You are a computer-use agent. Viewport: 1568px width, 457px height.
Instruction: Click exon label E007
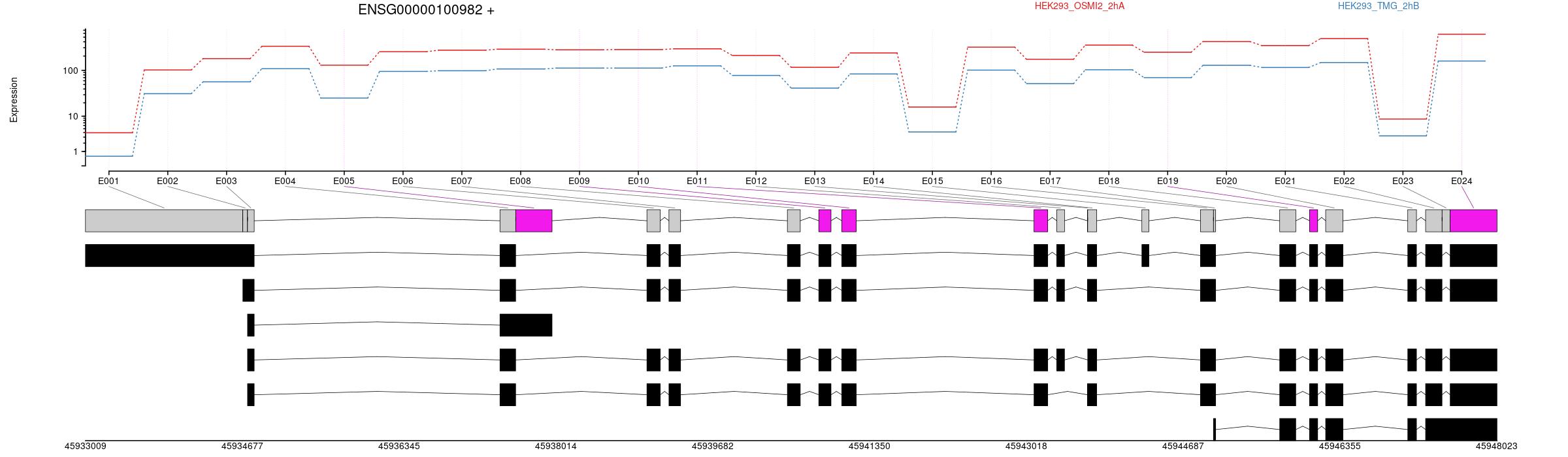(461, 181)
